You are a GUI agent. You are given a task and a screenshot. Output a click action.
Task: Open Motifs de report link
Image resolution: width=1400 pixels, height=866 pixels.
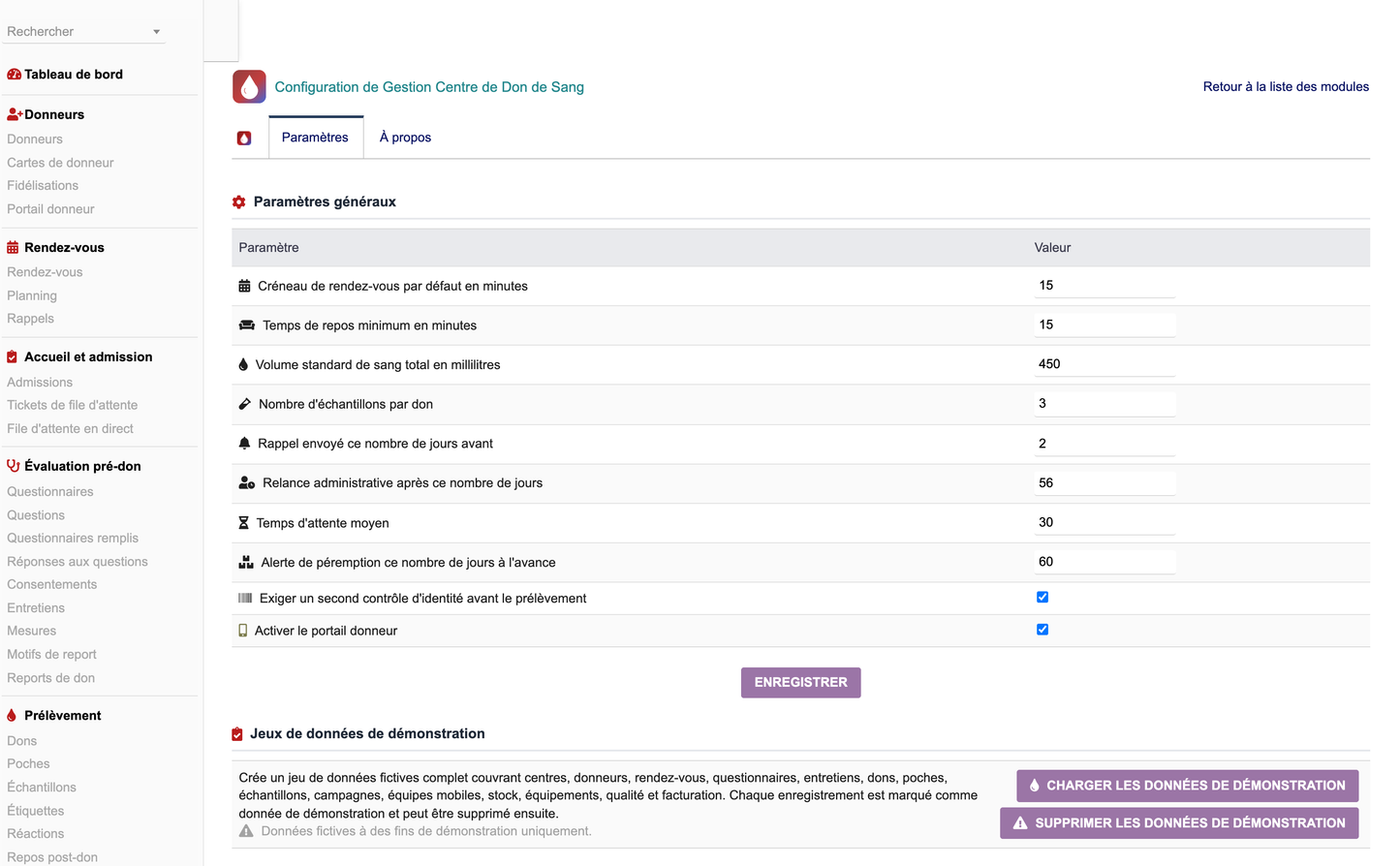(51, 655)
